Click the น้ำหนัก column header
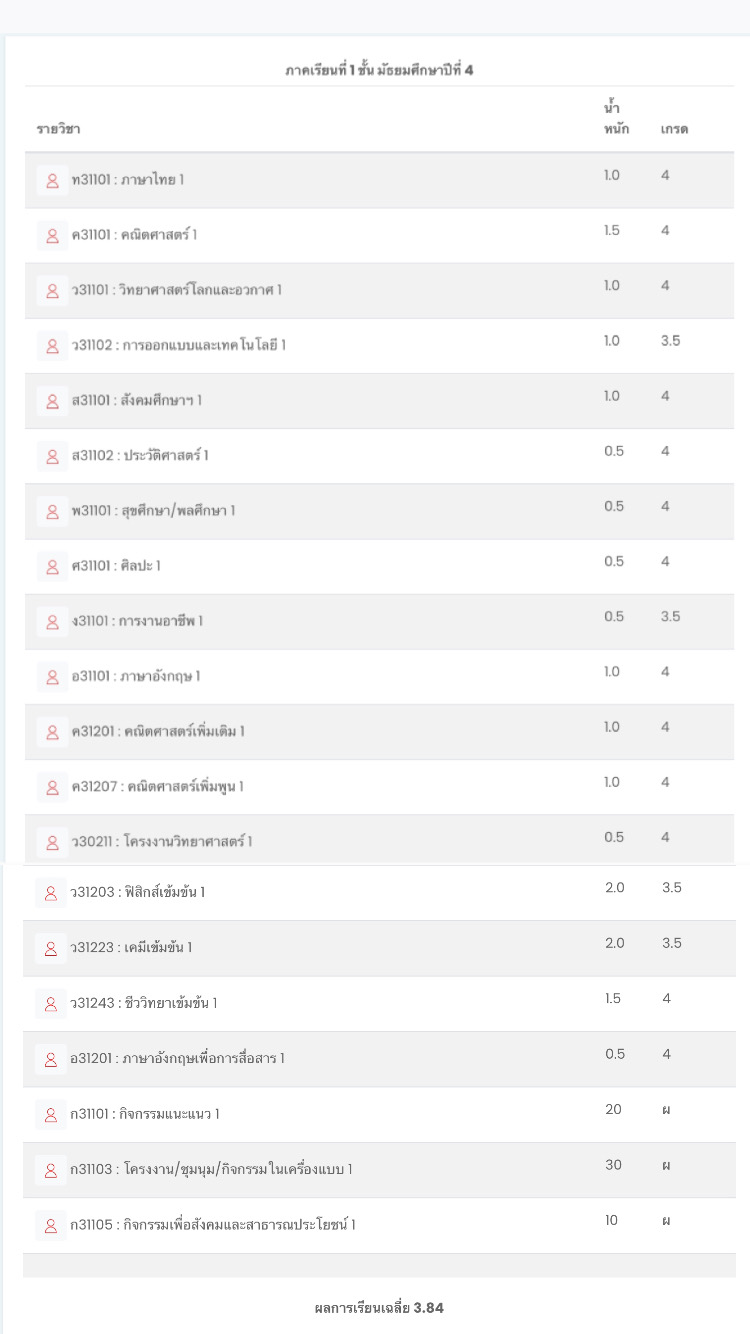The height and width of the screenshot is (1334, 750). (616, 119)
